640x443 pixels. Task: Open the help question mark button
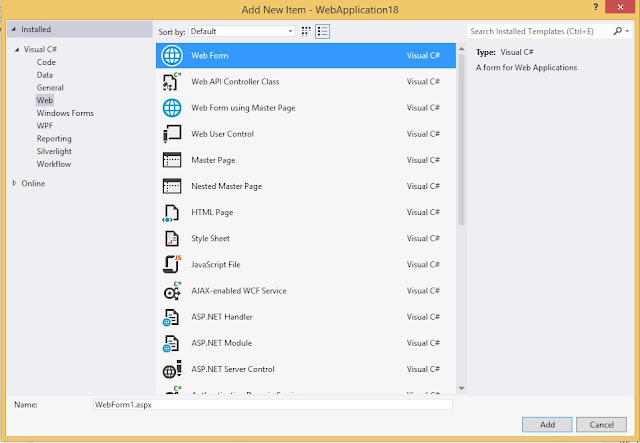tap(596, 7)
